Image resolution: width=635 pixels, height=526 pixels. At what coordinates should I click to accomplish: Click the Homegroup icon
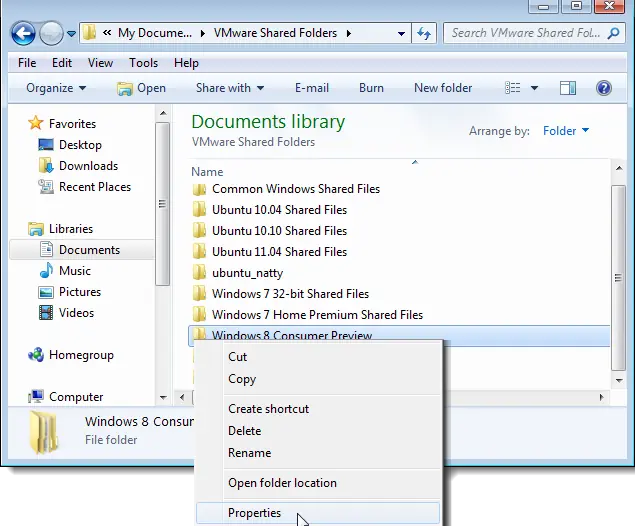coord(36,355)
